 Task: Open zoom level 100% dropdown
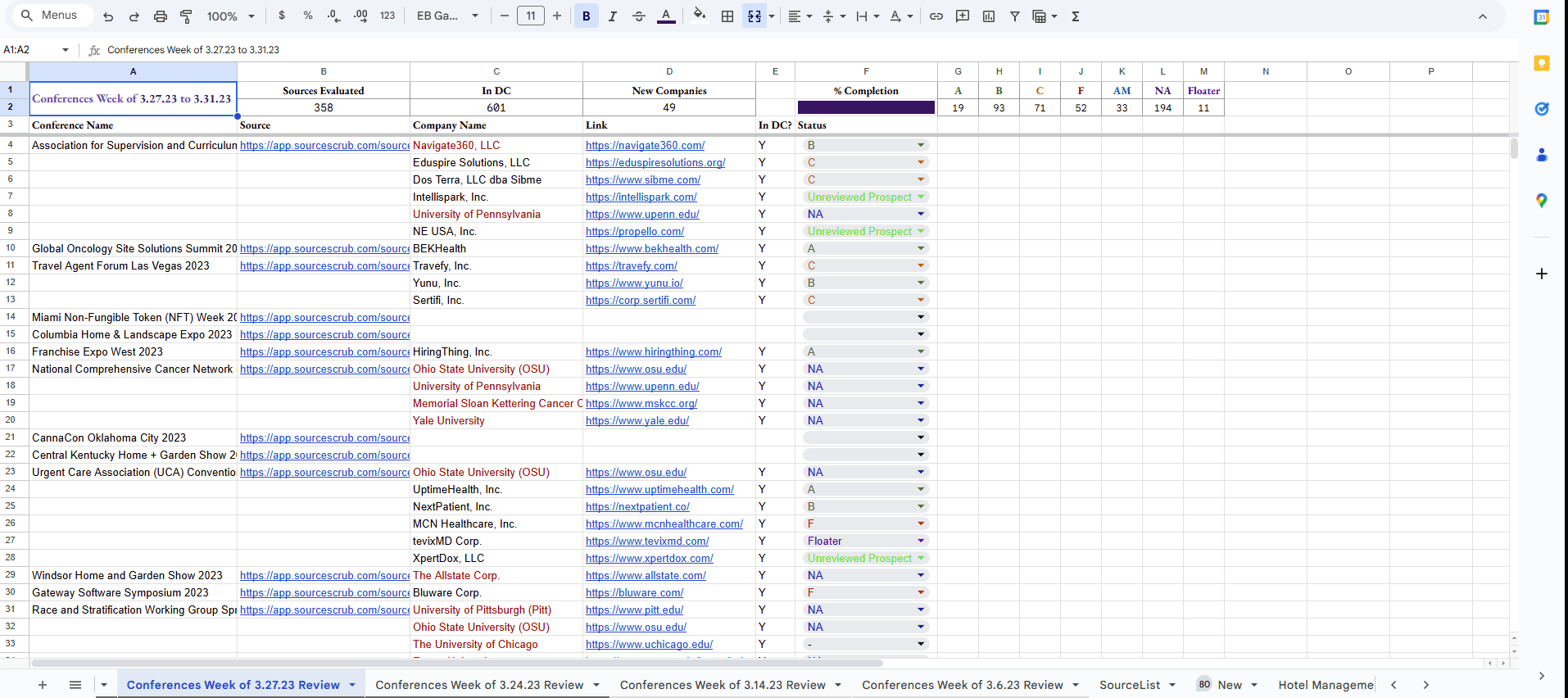[x=230, y=16]
